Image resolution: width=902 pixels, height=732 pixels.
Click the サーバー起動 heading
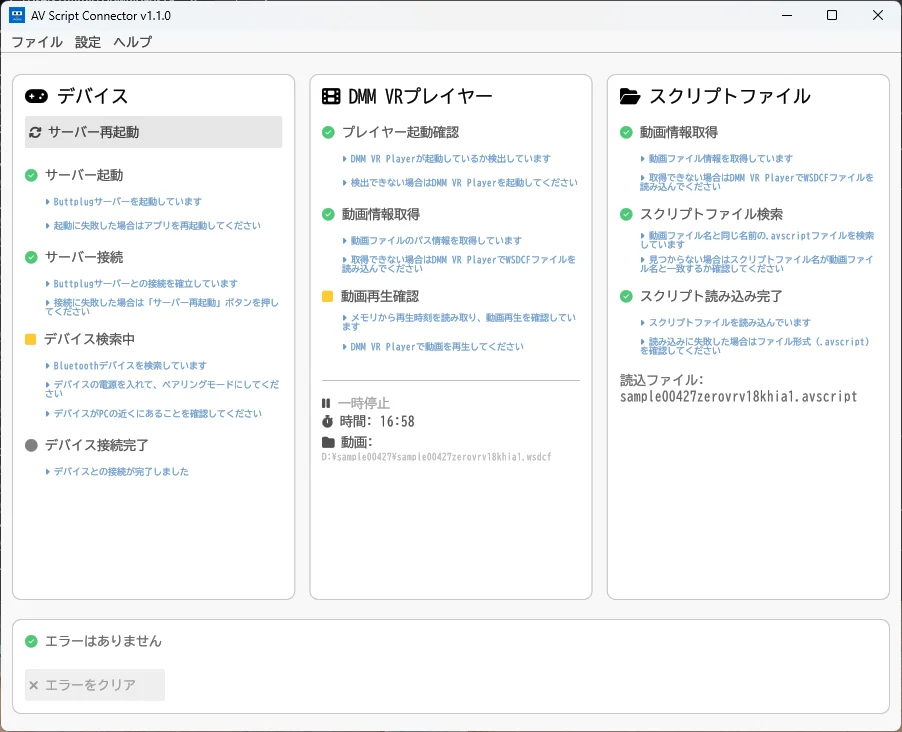(x=84, y=175)
